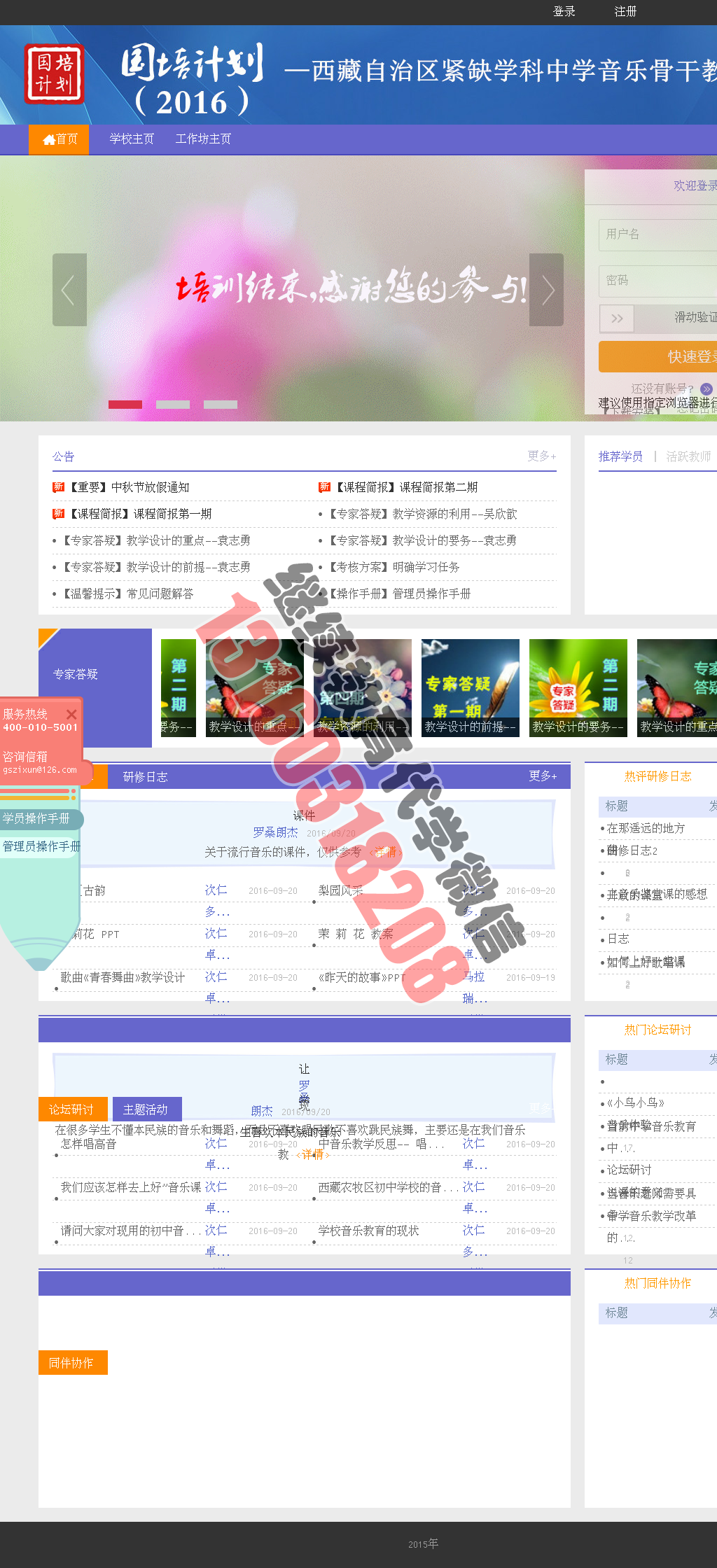Focus the 密码 input field

(x=657, y=281)
